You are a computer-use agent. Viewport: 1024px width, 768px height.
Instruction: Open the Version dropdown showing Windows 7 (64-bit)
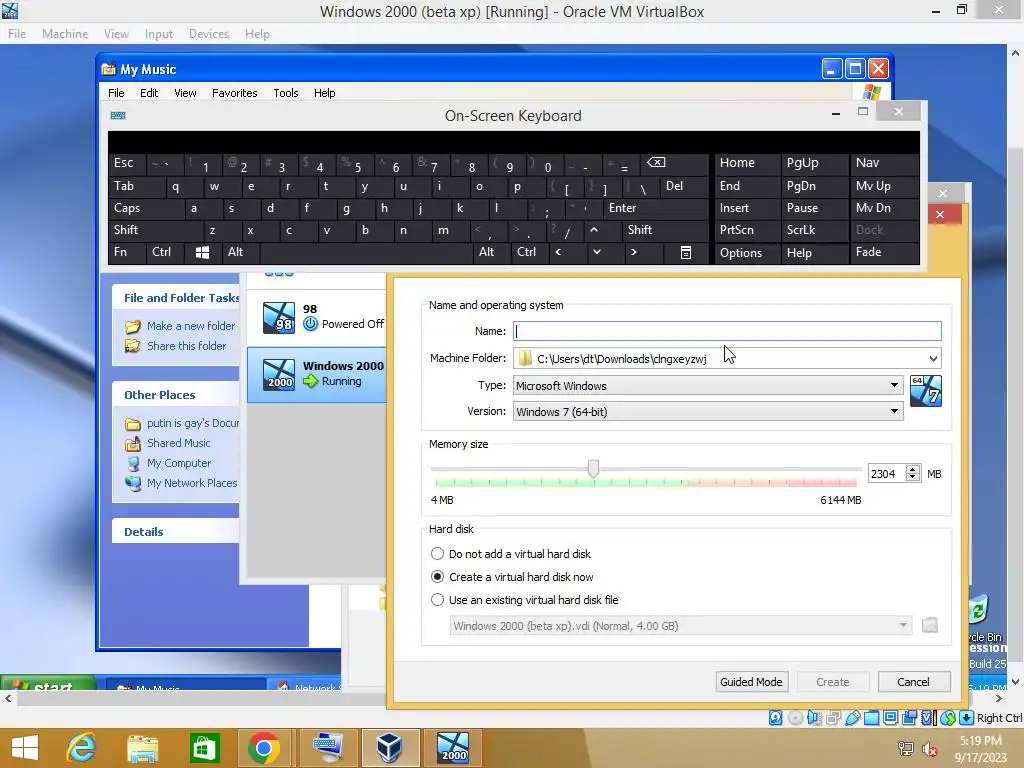tap(708, 411)
